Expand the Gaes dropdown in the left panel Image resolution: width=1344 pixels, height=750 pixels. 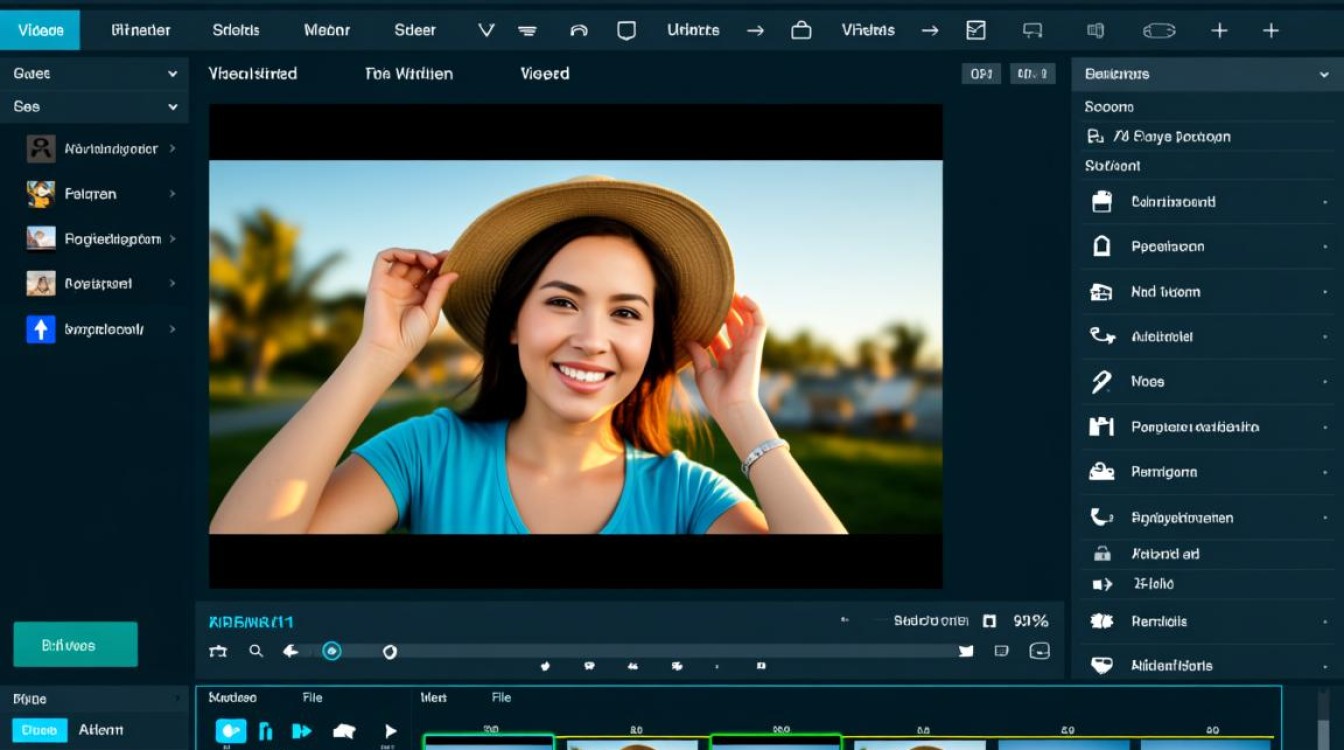coord(172,74)
